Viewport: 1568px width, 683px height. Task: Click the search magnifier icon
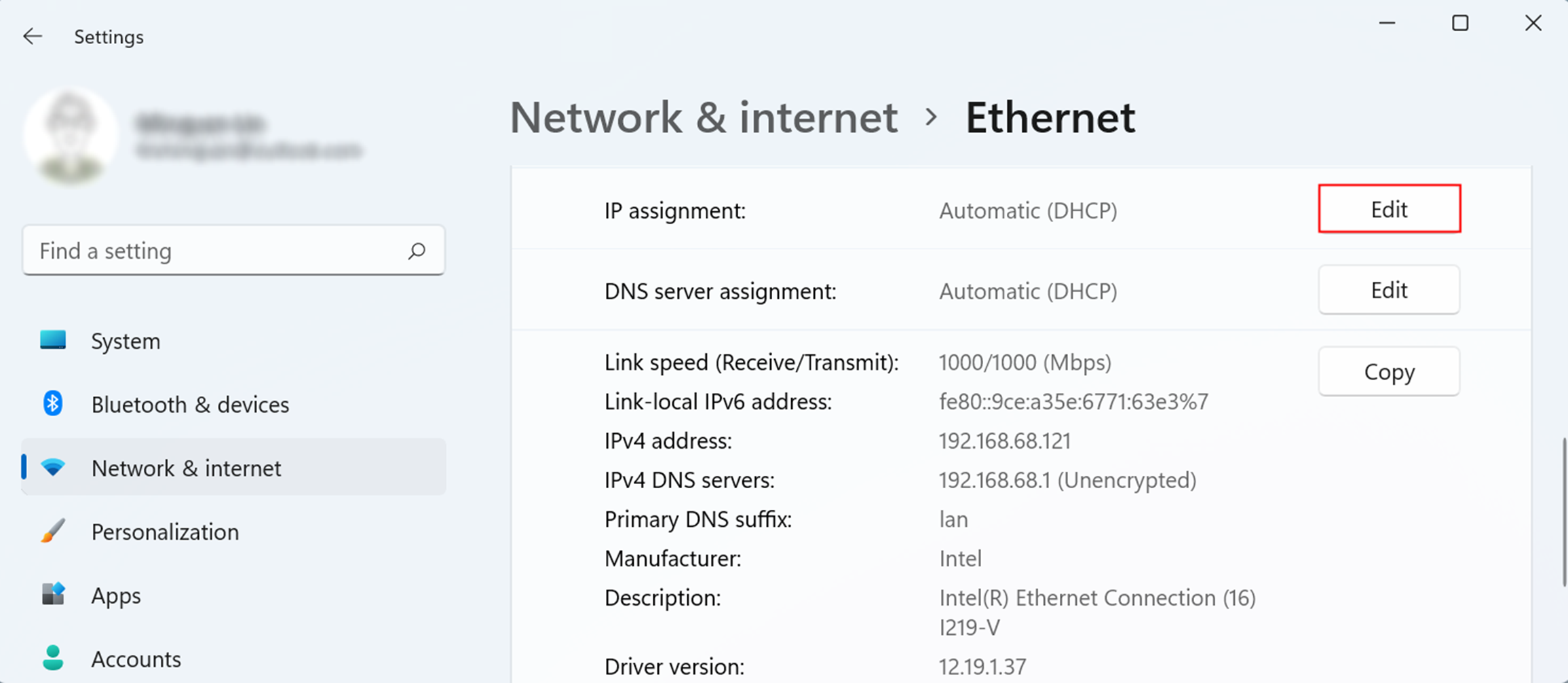(417, 251)
